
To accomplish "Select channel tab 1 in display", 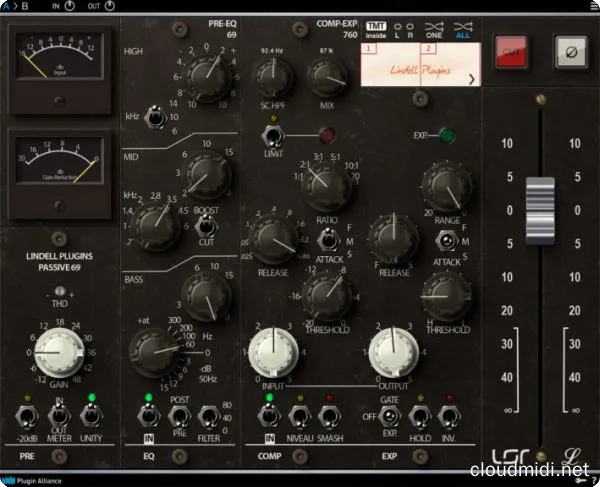I will coord(369,48).
